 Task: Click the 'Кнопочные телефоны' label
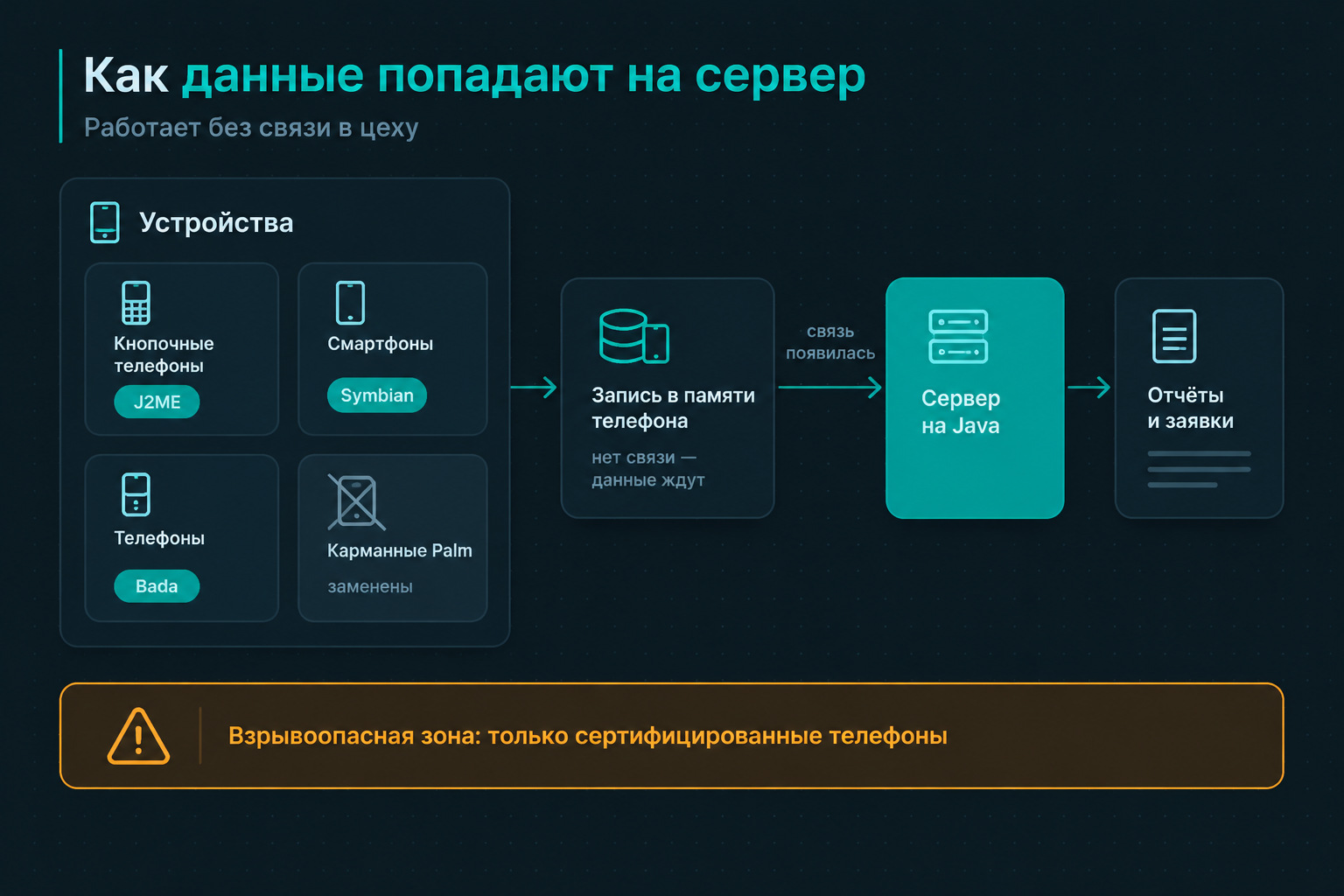164,354
